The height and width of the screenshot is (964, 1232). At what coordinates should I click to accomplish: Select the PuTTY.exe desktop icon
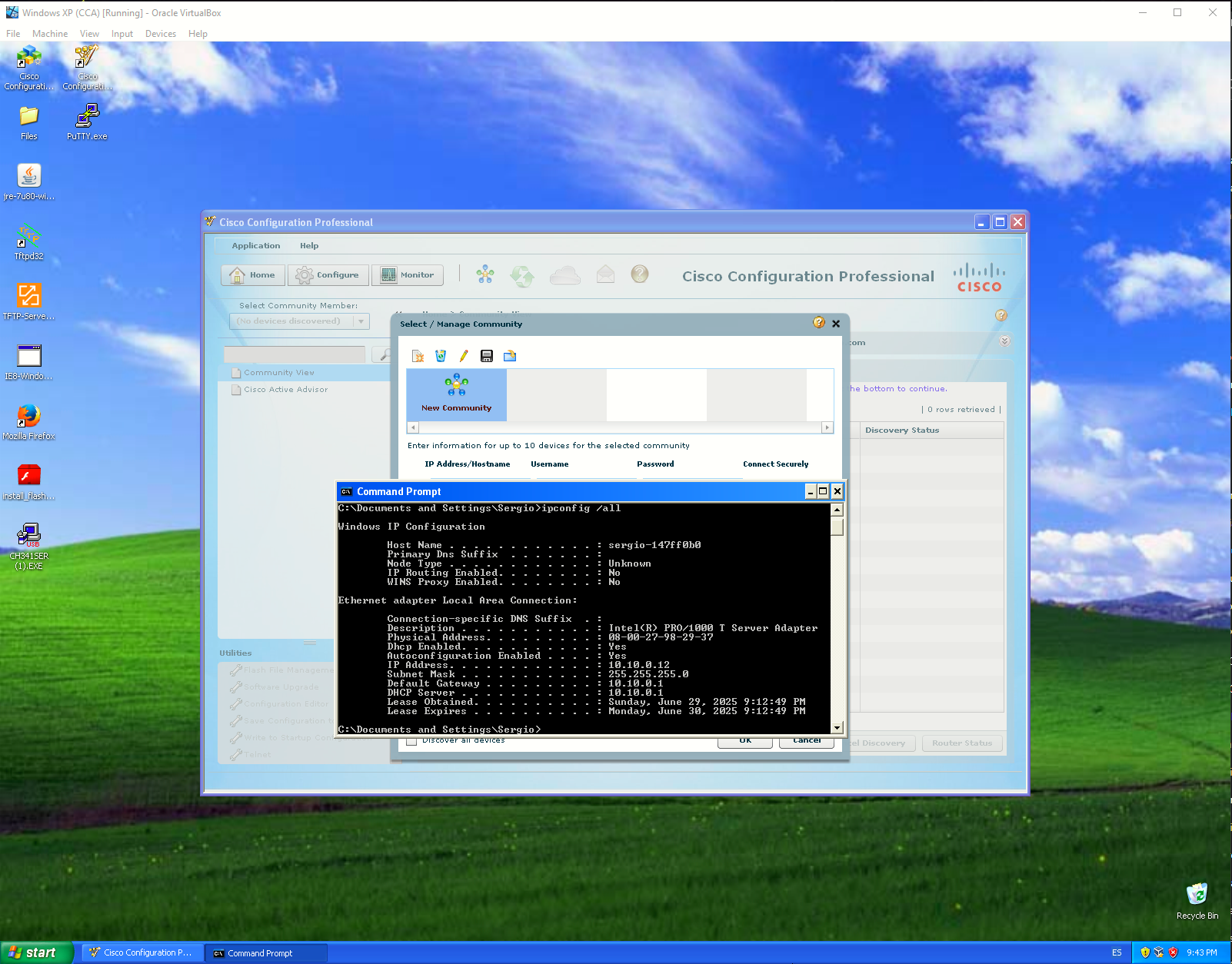(x=87, y=123)
